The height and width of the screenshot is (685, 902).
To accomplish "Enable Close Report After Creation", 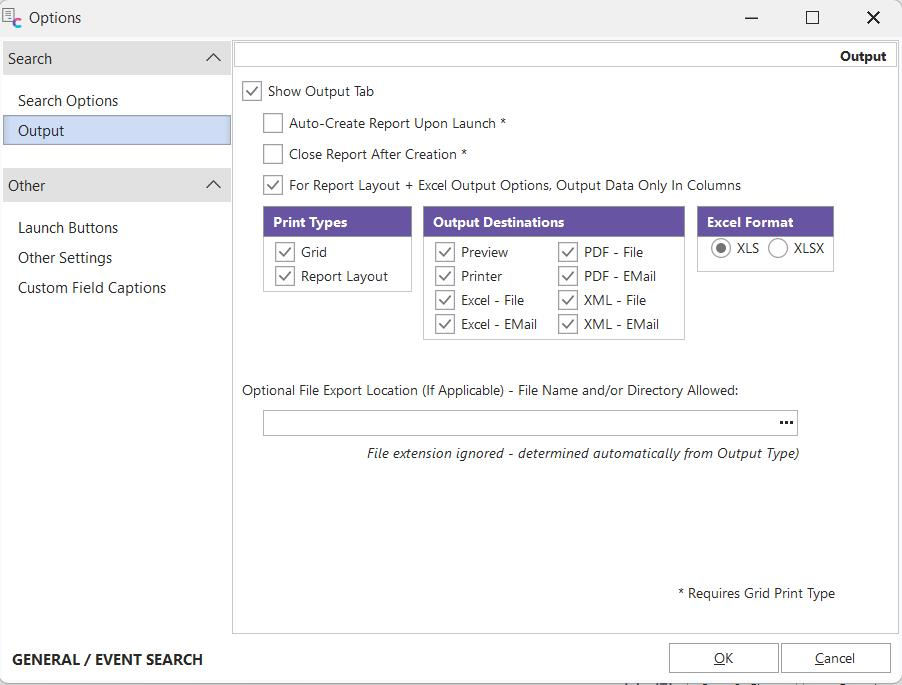I will coord(273,154).
